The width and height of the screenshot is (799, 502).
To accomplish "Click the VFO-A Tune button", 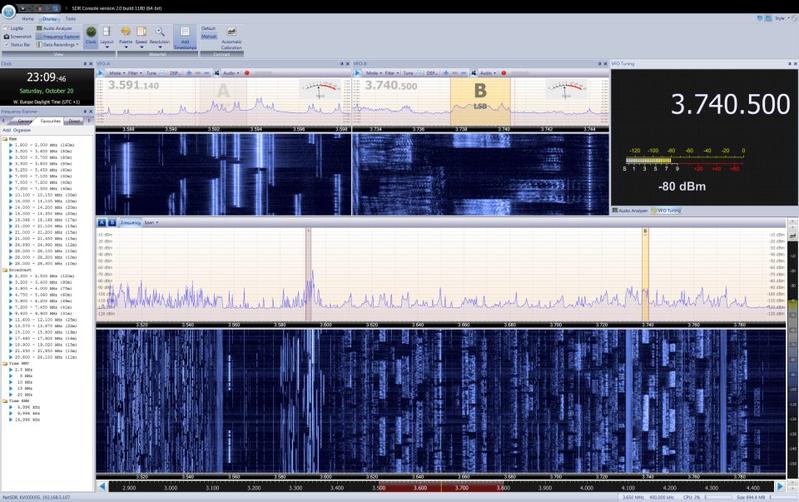I will [x=151, y=73].
